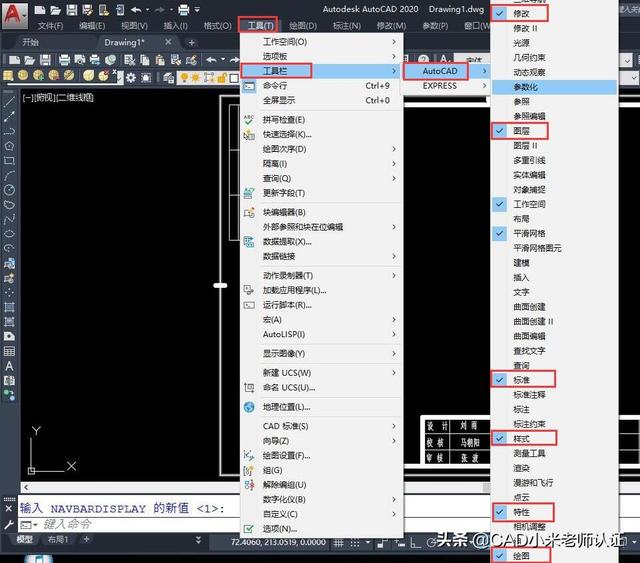The width and height of the screenshot is (640, 563).
Task: Click Undo arrow in quick access toolbar
Action: (137, 9)
